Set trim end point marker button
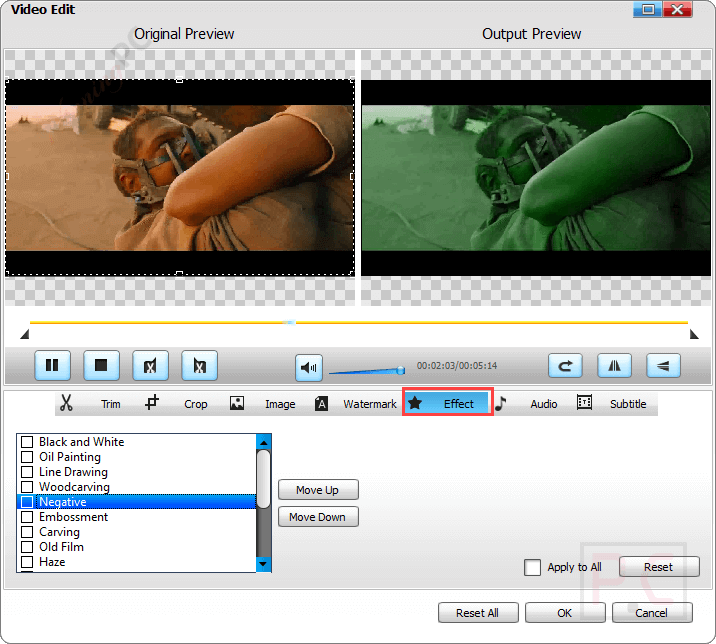This screenshot has height=644, width=716. pos(199,365)
